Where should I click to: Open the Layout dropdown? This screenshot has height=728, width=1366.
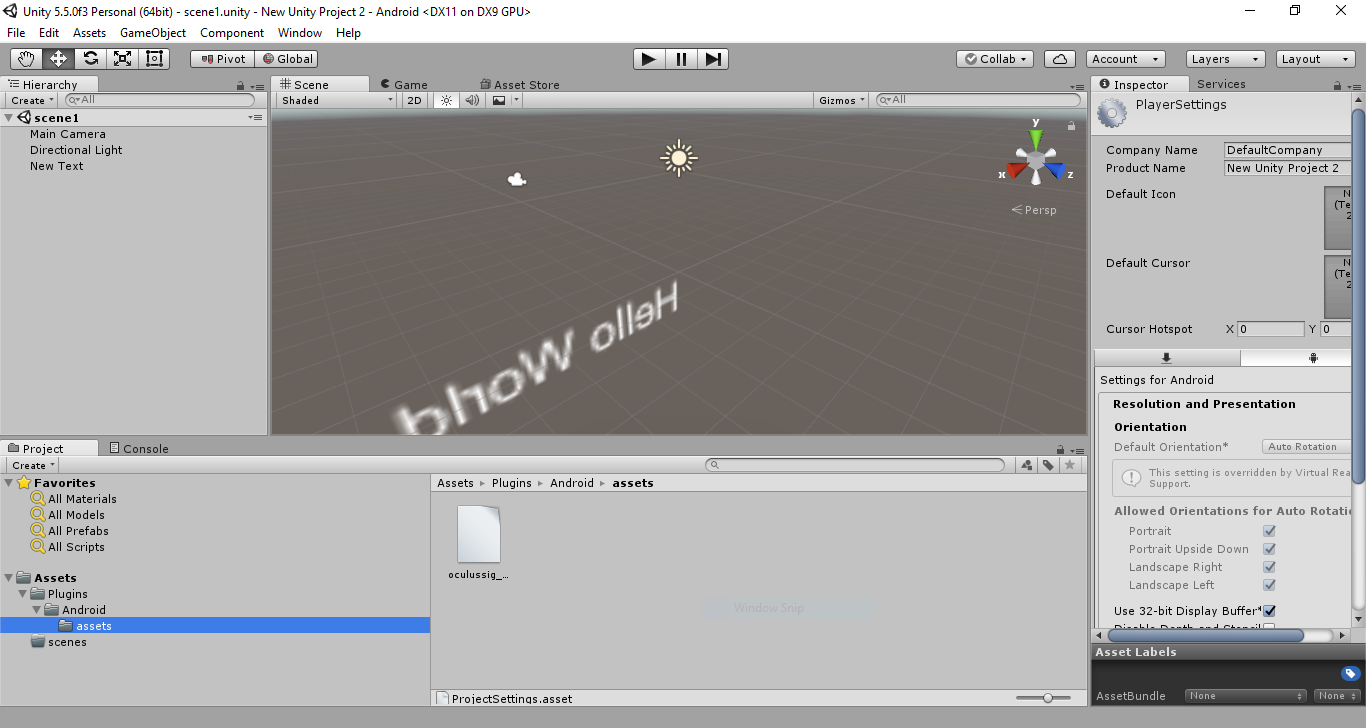[1316, 59]
